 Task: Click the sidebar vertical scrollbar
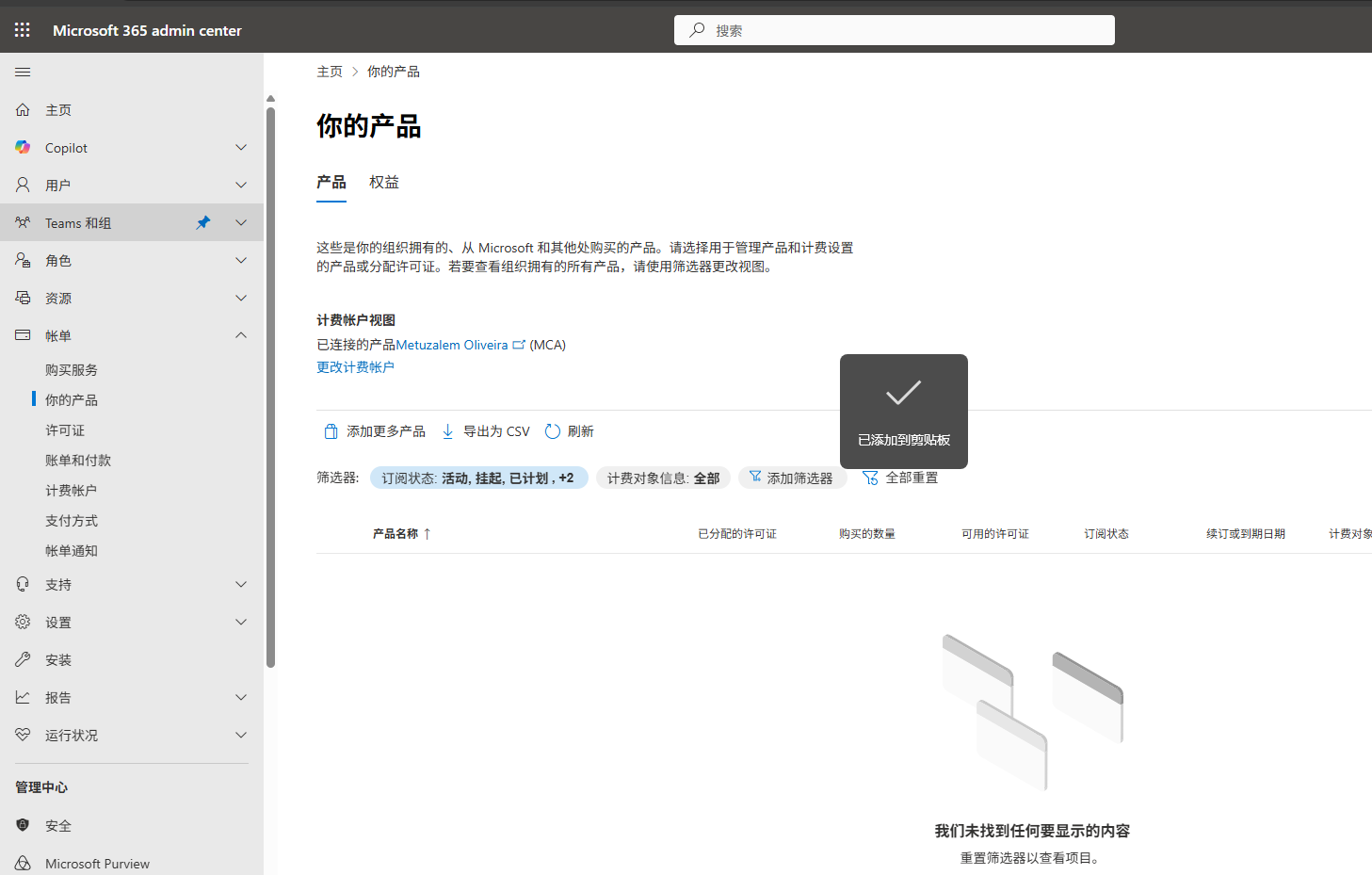[x=270, y=386]
